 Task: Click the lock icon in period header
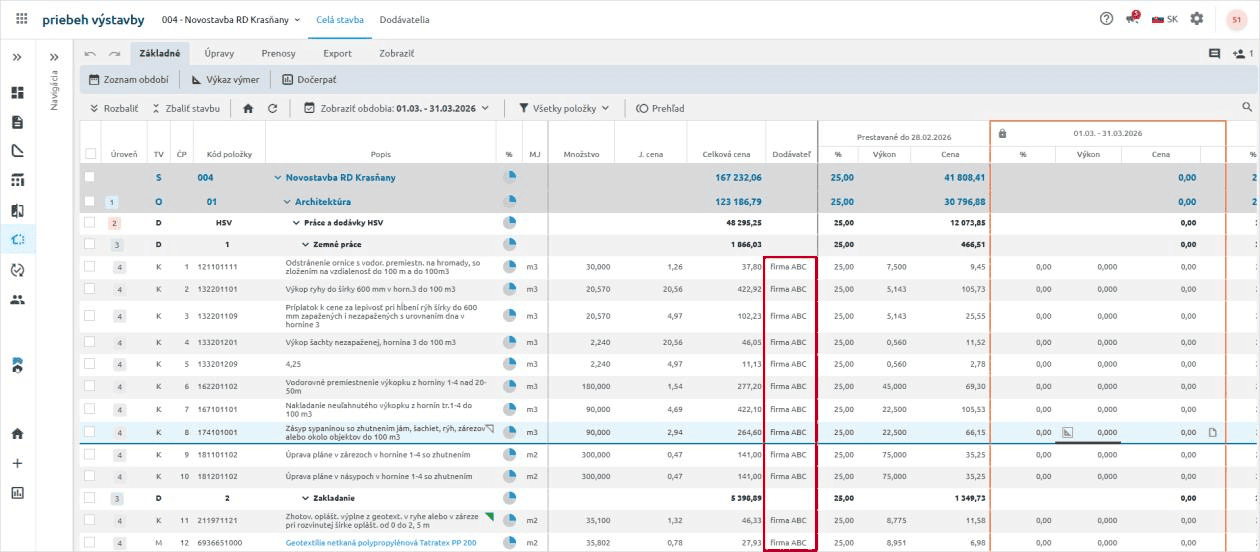coord(1002,133)
